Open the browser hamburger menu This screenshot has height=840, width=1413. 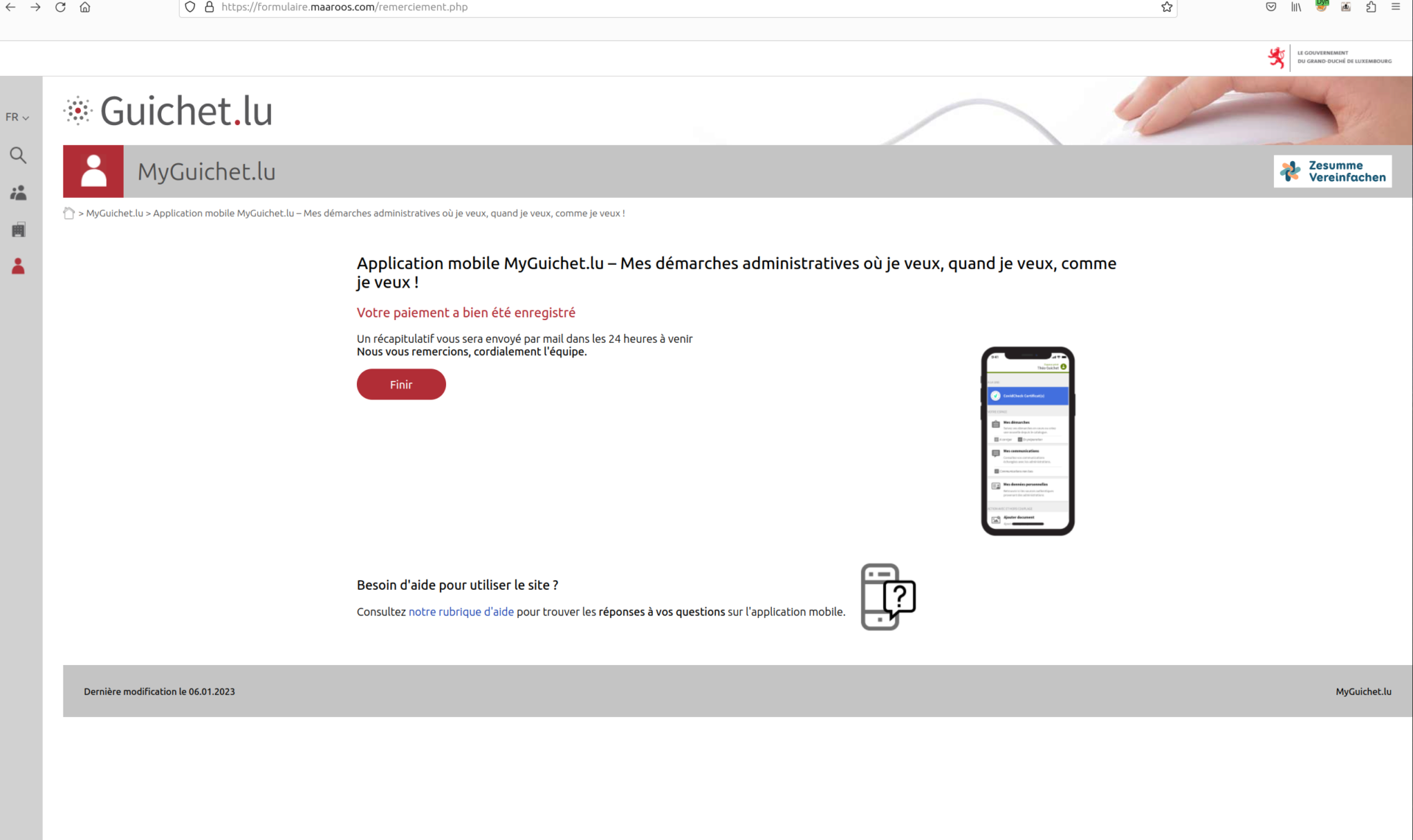[x=1395, y=7]
